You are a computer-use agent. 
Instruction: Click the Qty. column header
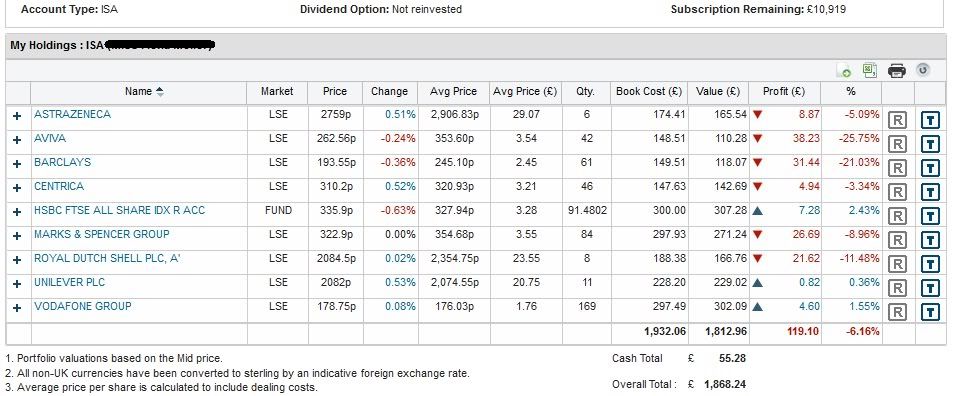586,92
